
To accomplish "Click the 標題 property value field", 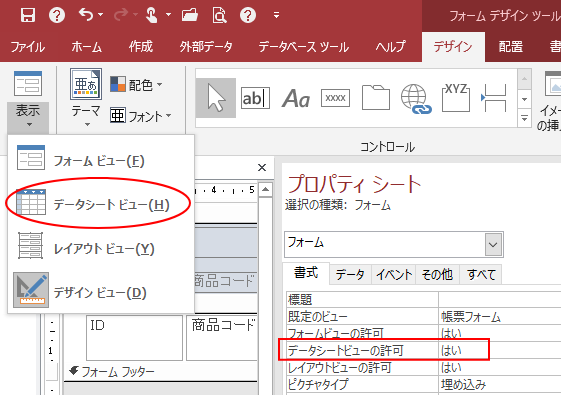I will click(500, 299).
